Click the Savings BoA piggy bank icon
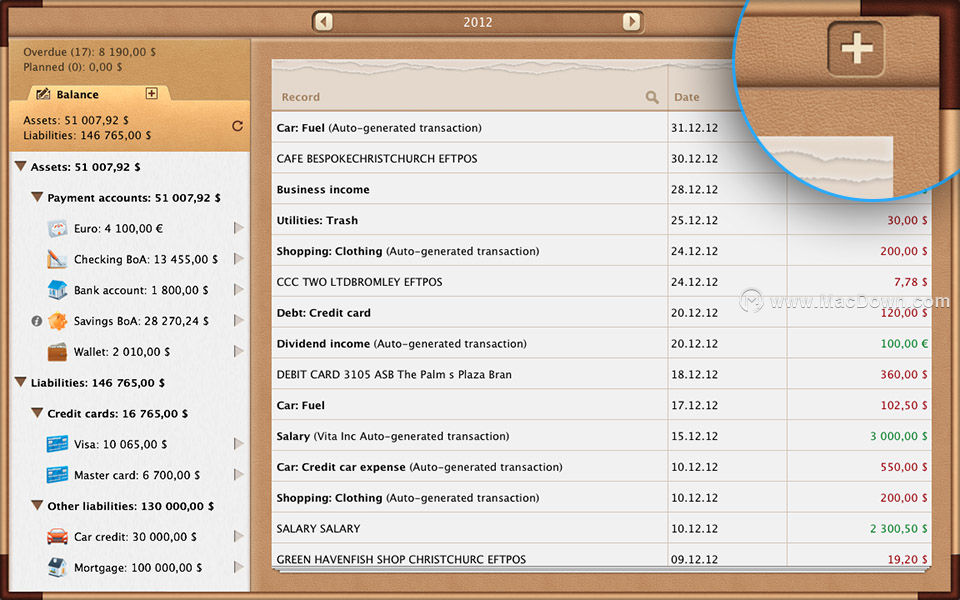 58,321
